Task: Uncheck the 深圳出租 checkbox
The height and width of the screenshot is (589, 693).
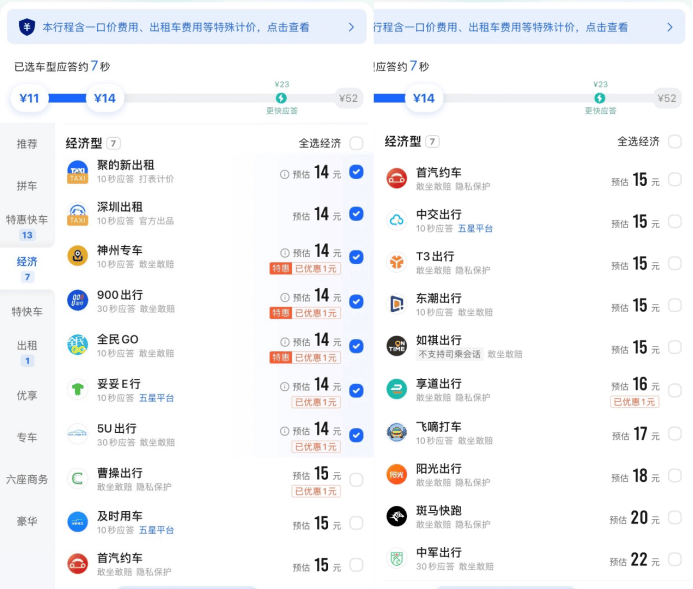Action: point(356,214)
